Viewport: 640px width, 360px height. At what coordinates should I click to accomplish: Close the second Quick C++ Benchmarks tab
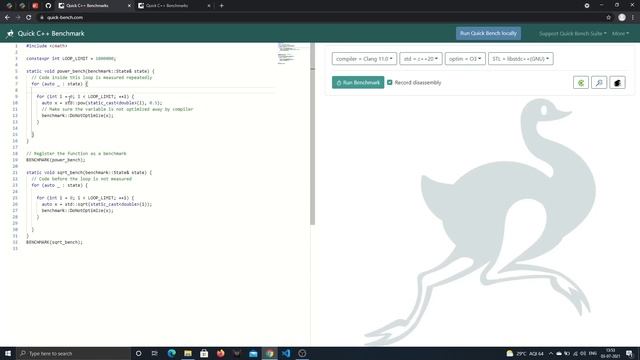tap(209, 6)
